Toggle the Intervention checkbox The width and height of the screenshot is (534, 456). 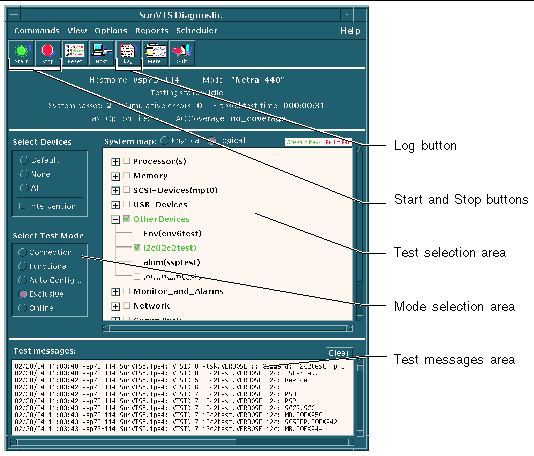(22, 206)
